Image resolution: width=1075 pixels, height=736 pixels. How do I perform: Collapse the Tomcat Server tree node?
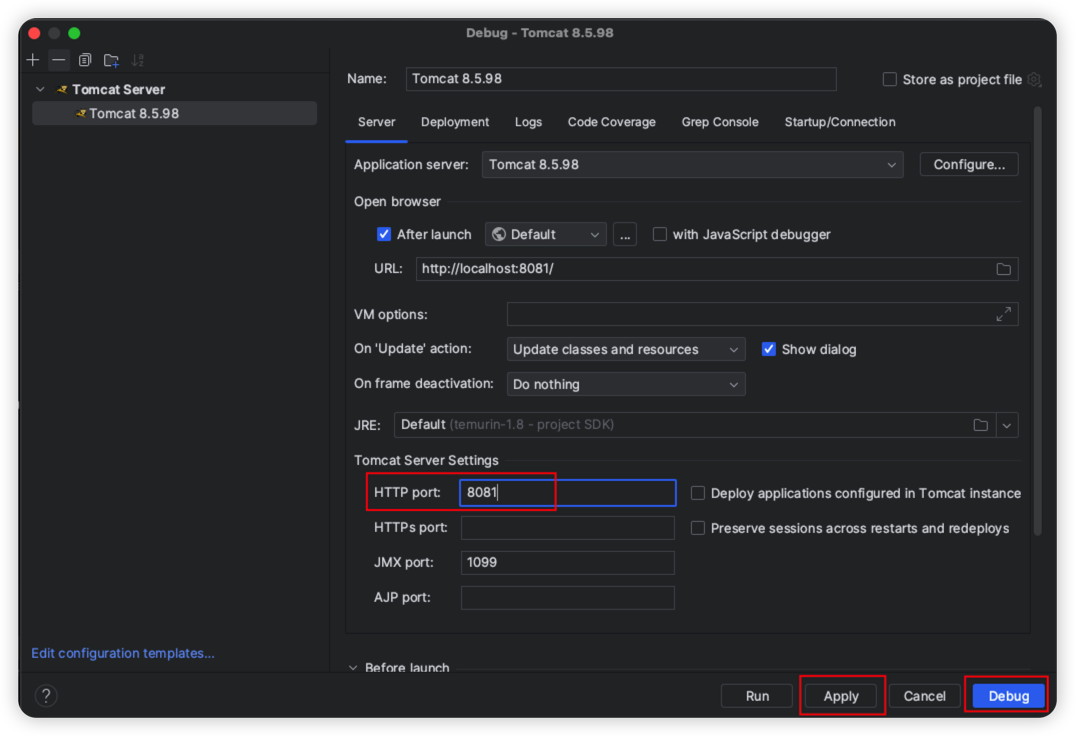40,90
